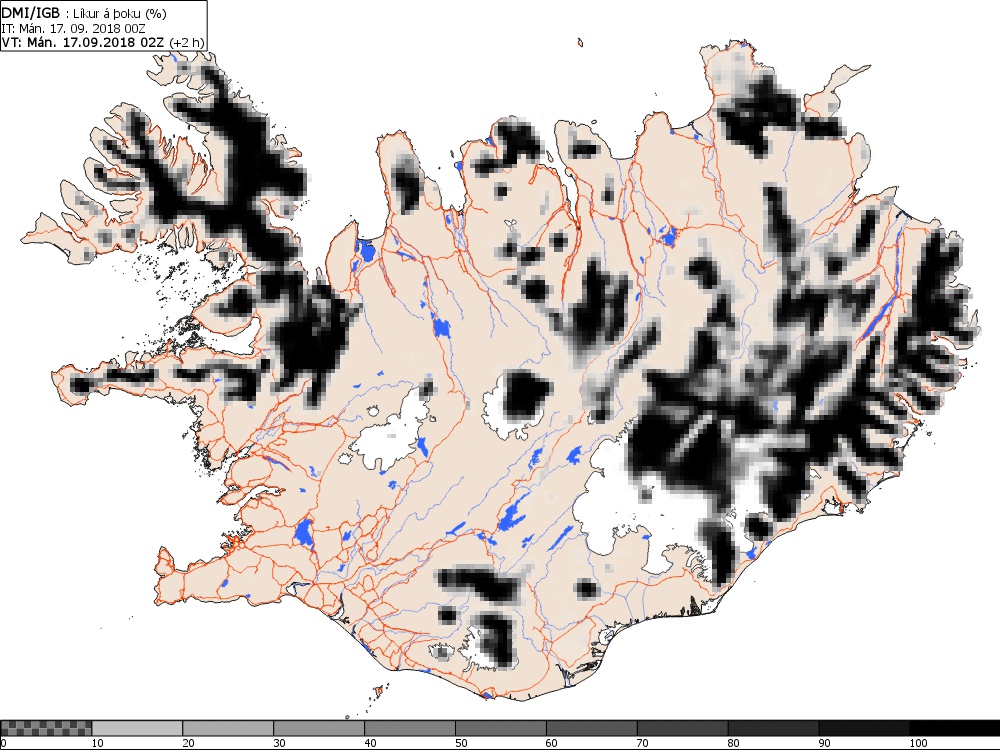Select the 90–100 % near-black legend swatch
Screen dimensions: 1000x750
[864, 728]
